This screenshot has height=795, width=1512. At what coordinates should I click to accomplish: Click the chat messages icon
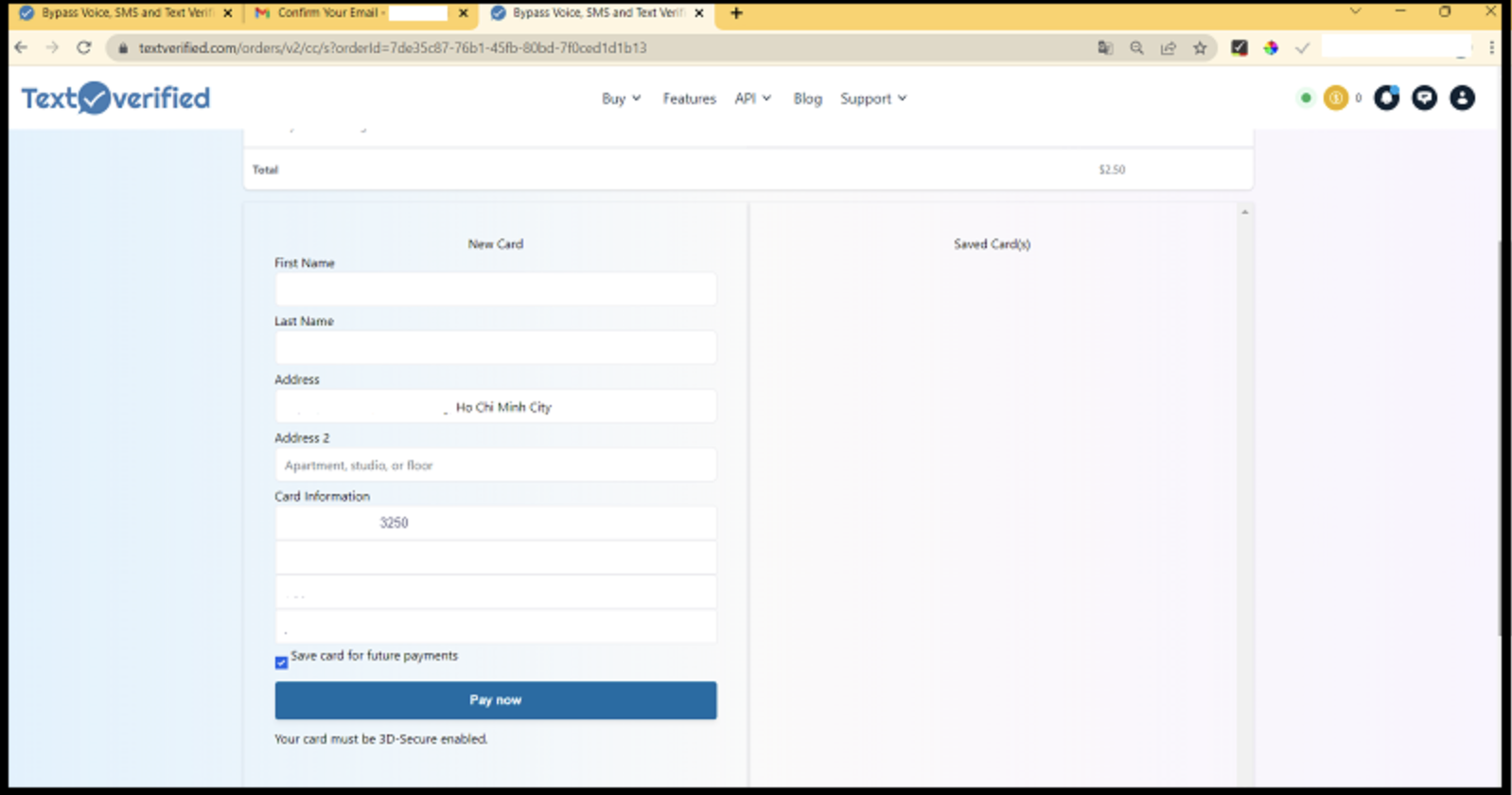[x=1424, y=97]
